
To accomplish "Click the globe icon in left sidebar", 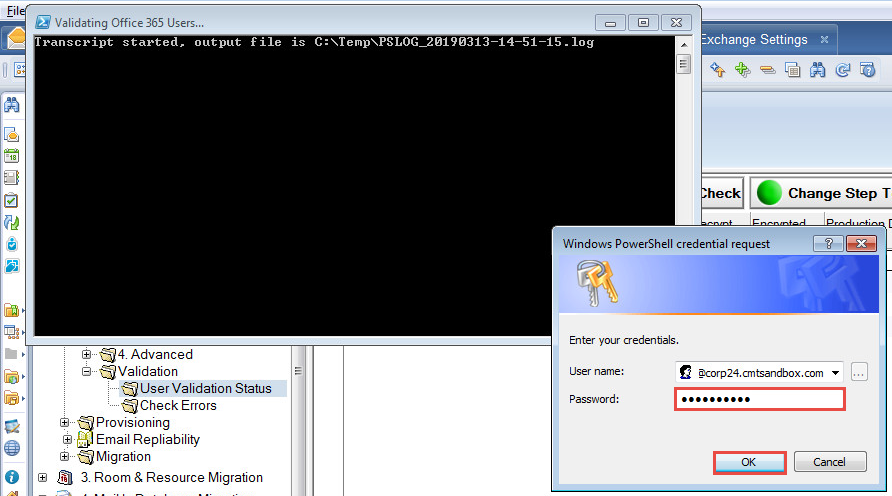I will point(11,448).
